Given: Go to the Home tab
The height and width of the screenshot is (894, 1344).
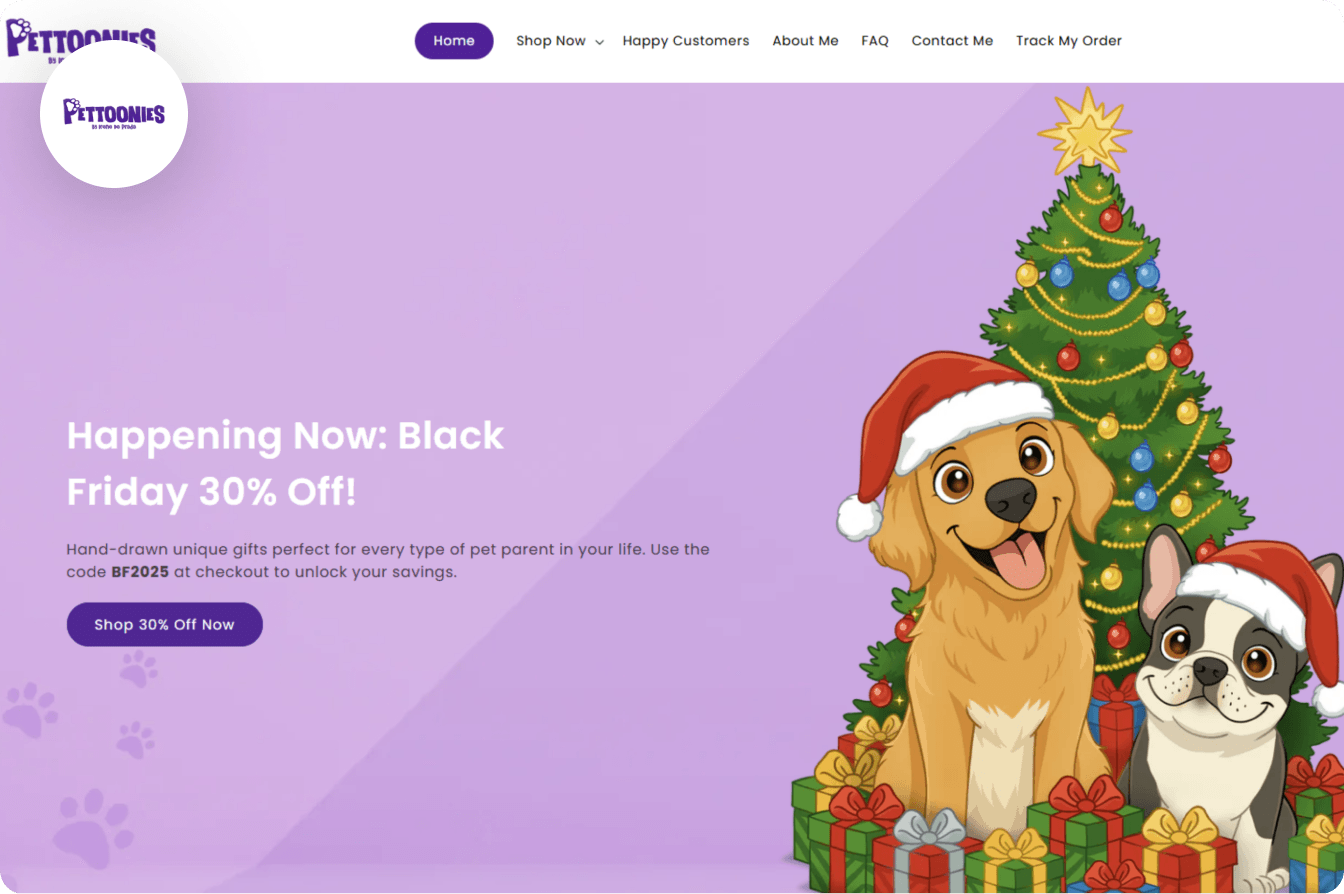Looking at the screenshot, I should point(454,41).
